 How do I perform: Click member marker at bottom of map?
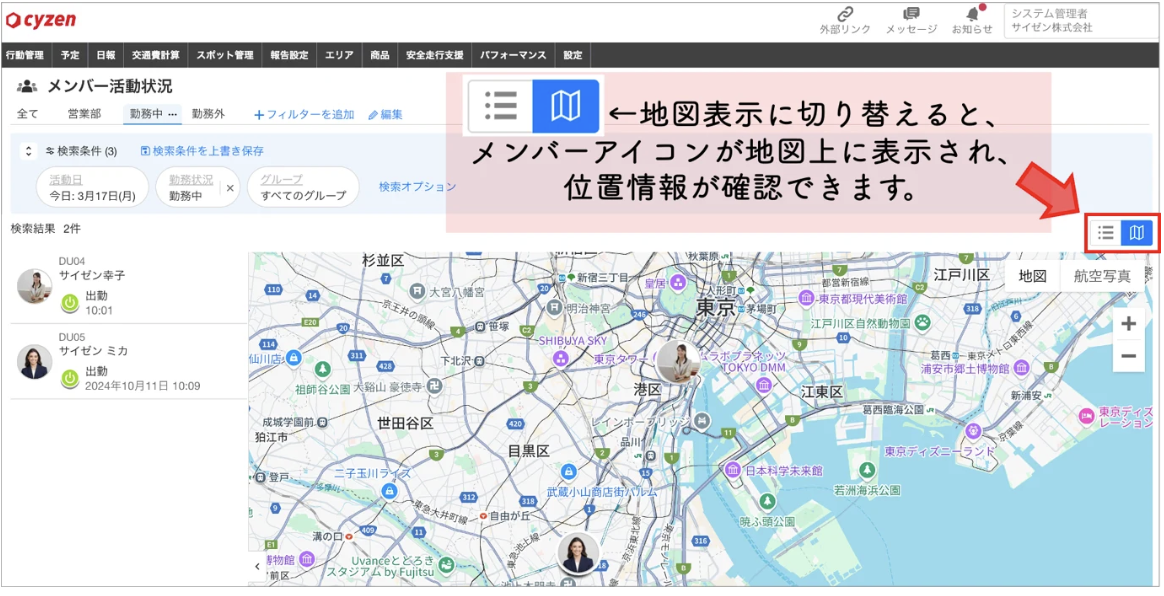(x=579, y=553)
